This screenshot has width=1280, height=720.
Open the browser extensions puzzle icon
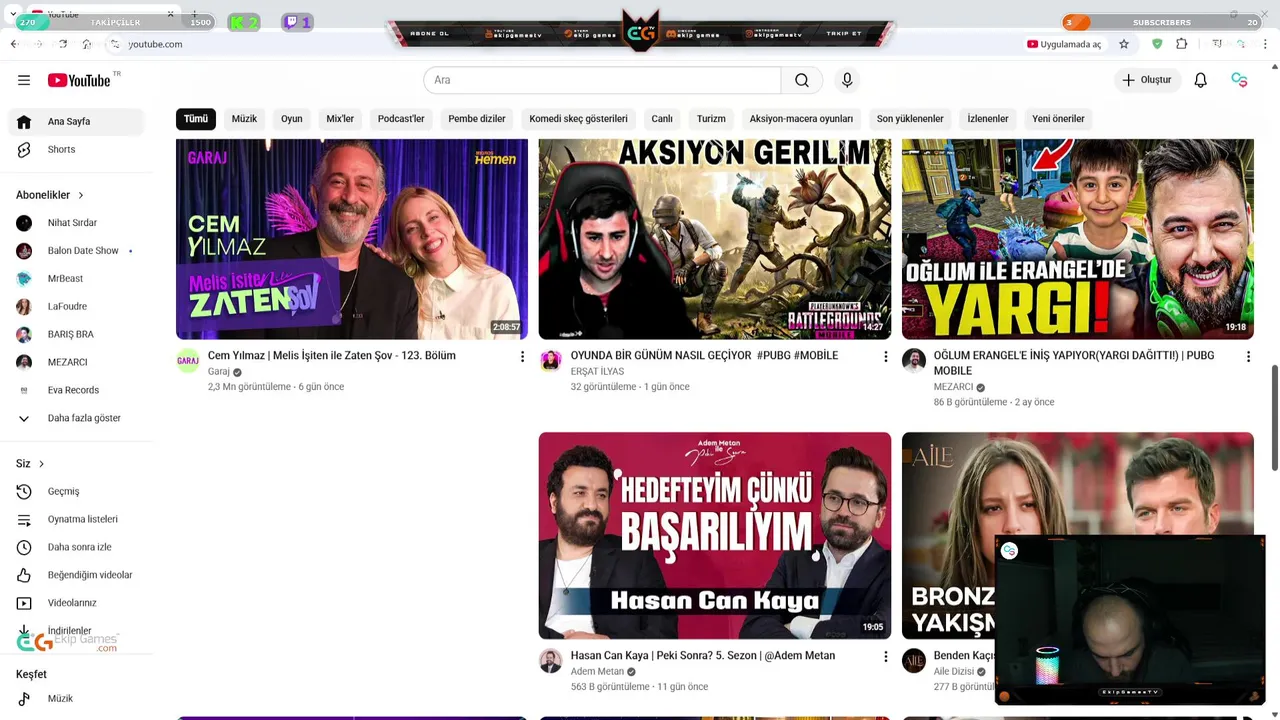[x=1182, y=44]
